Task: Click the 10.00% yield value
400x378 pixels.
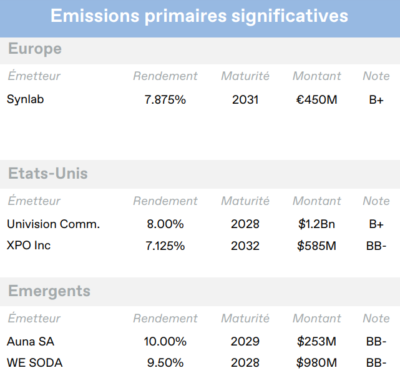Action: click(x=165, y=341)
